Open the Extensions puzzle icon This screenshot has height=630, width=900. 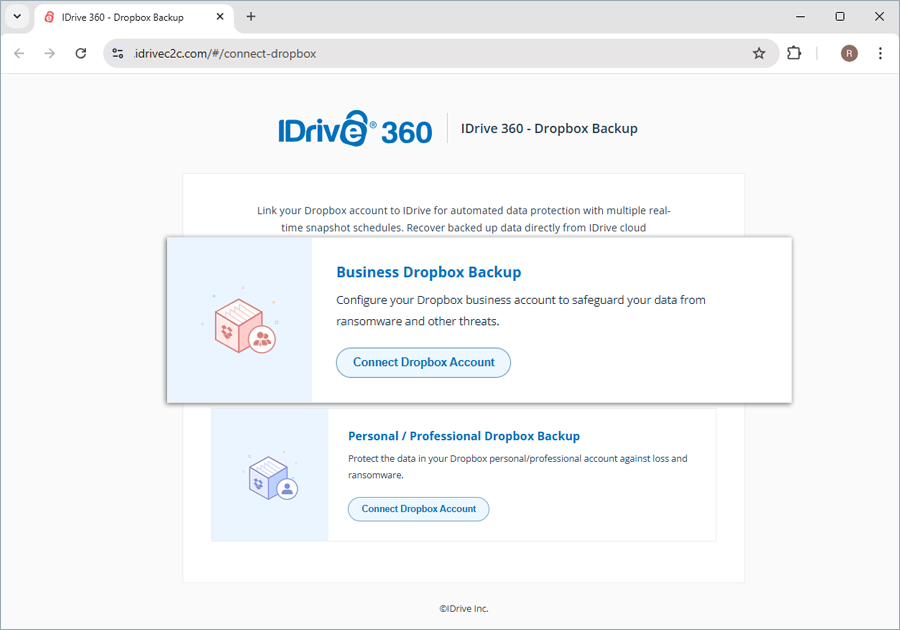click(x=794, y=53)
